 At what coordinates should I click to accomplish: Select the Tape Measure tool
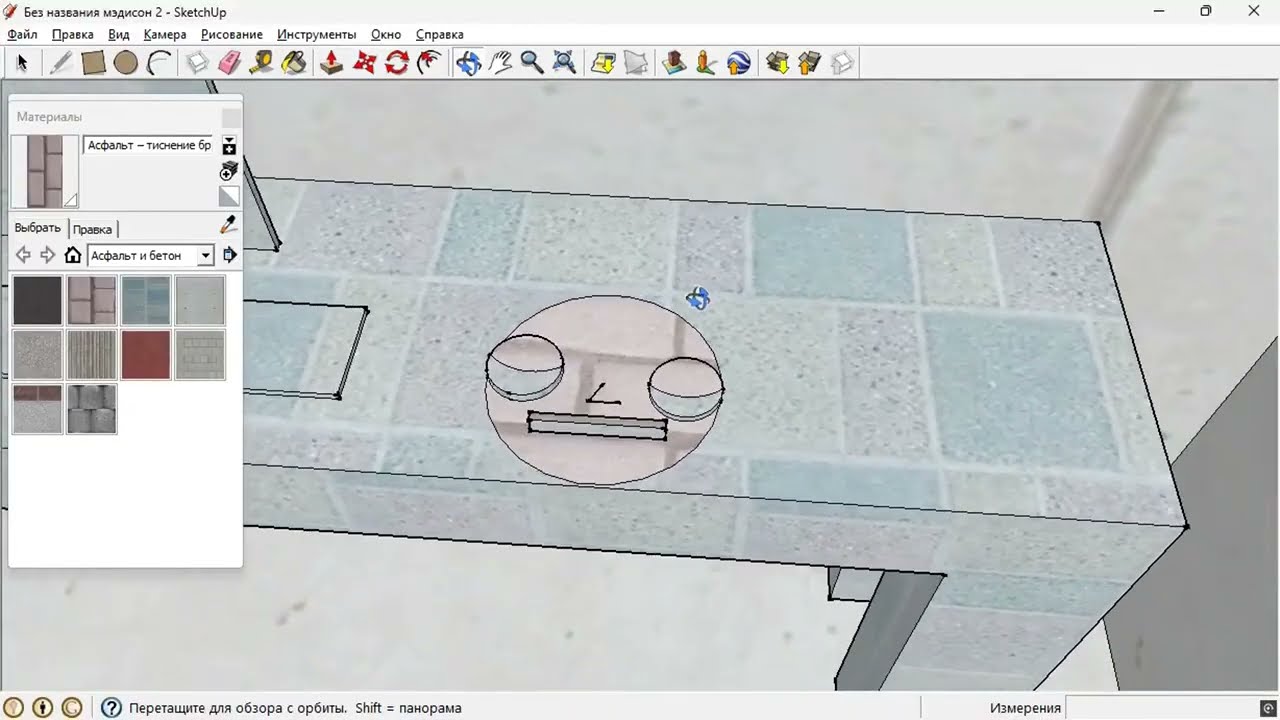tap(261, 63)
